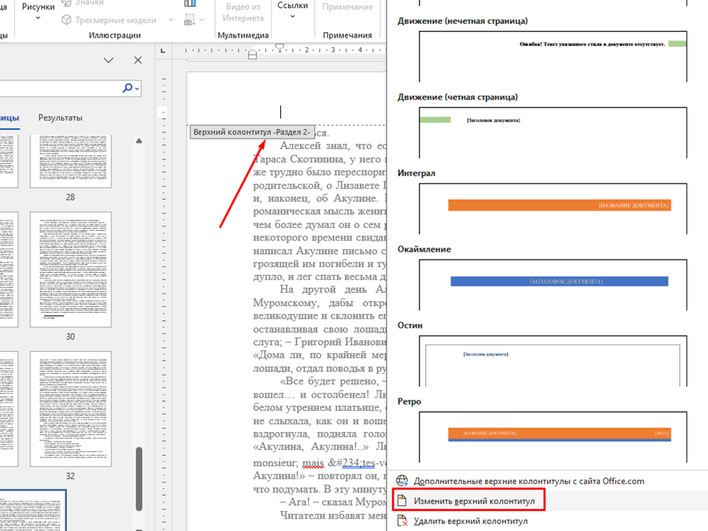Screen dimensions: 708x531
Task: Click the underlined word mais in text
Action: [313, 463]
